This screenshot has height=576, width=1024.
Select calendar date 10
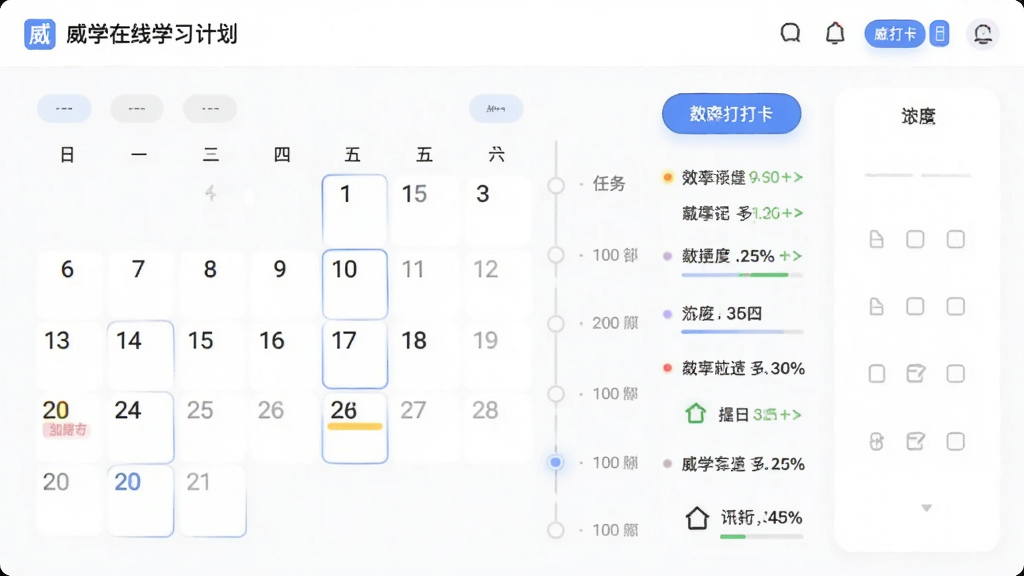click(x=355, y=284)
